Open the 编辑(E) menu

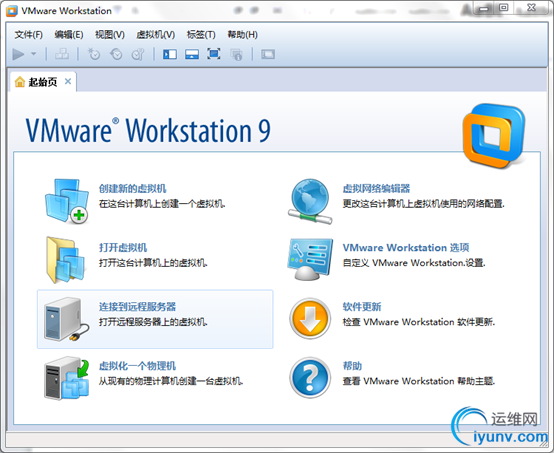69,35
